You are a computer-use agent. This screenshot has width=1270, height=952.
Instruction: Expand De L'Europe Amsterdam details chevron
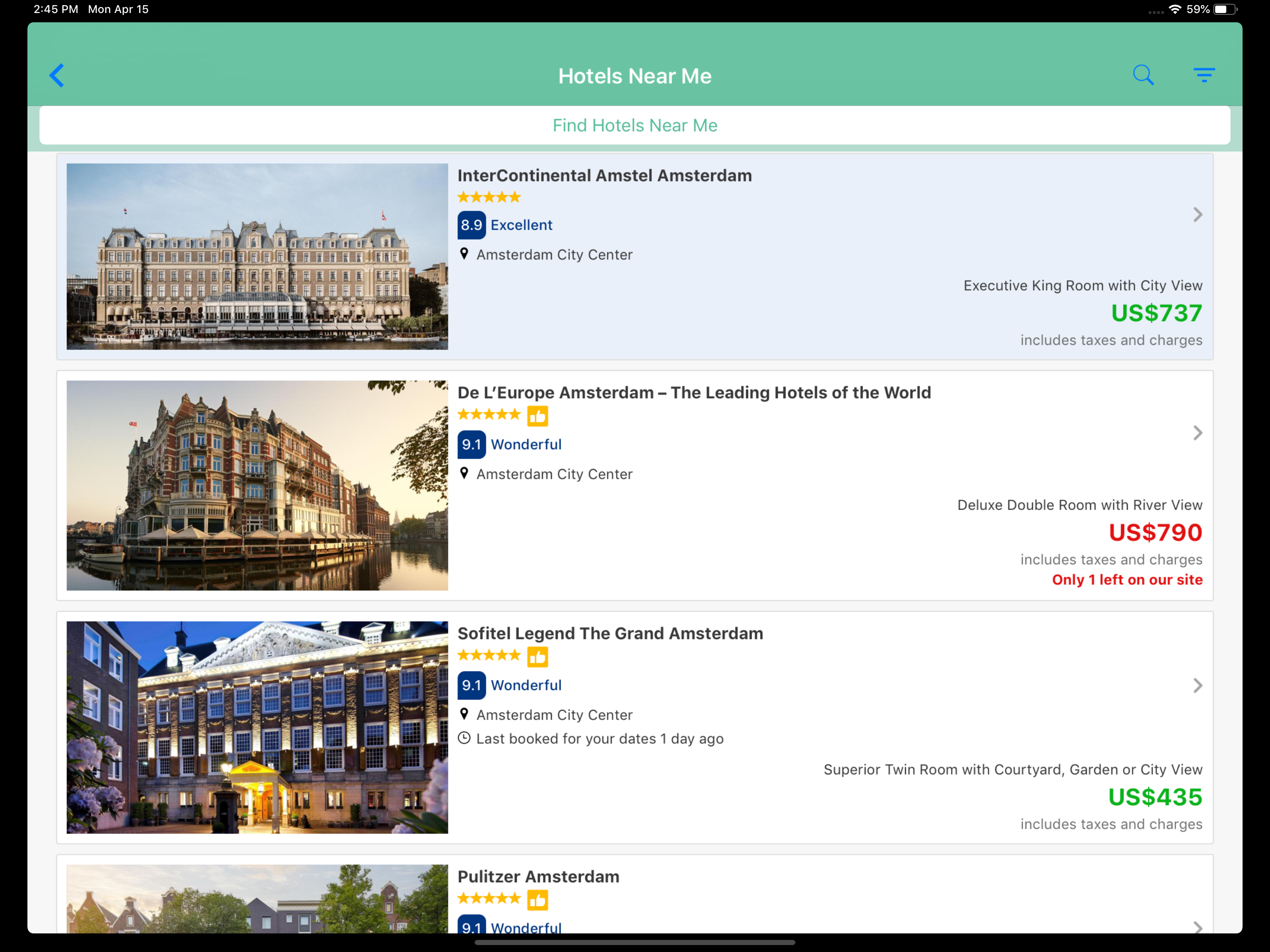coord(1197,433)
